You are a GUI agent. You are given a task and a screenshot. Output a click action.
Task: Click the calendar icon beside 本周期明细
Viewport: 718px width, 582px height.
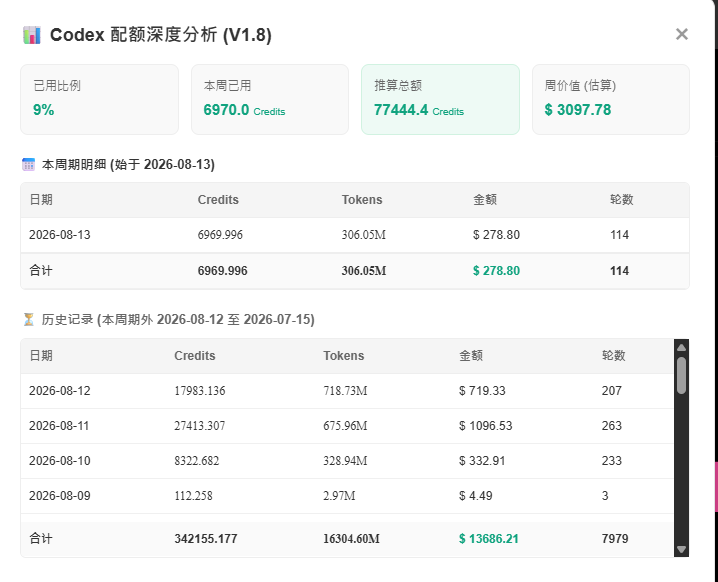tap(28, 164)
